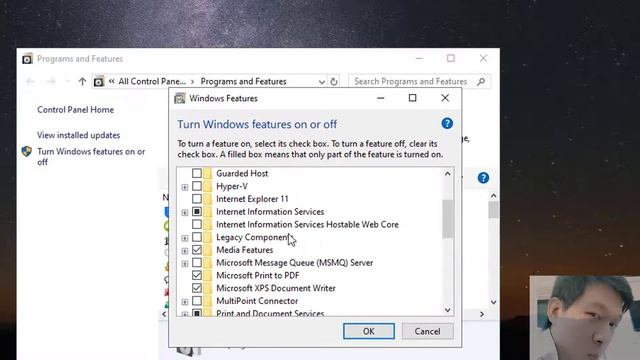Click OK in Windows Features
Image resolution: width=640 pixels, height=360 pixels.
click(369, 331)
